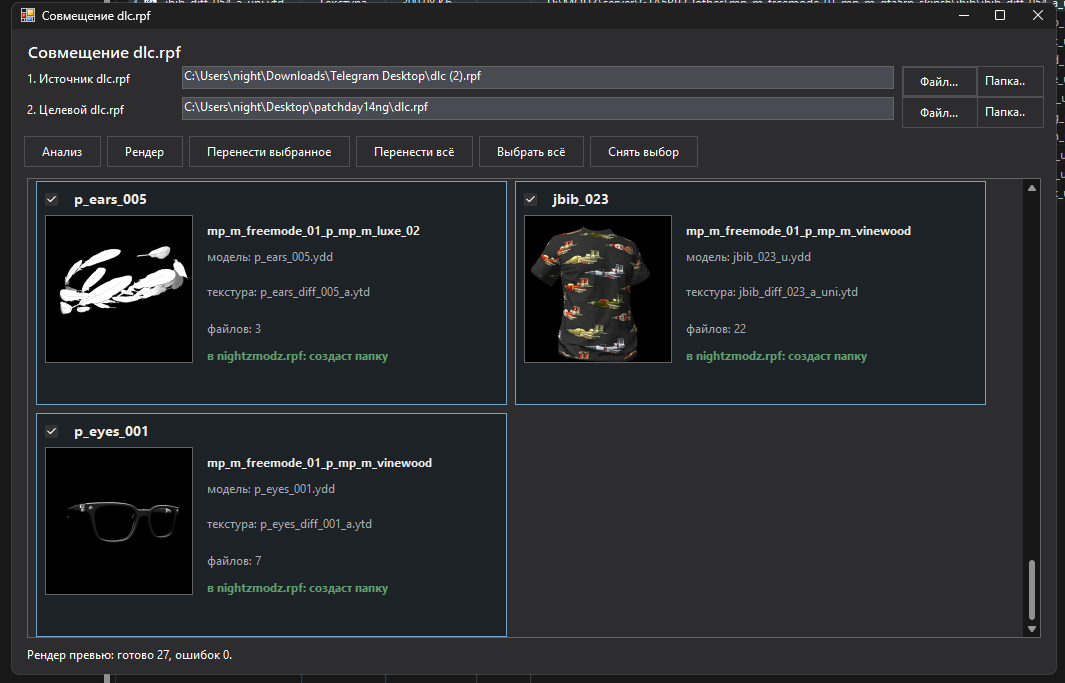Click the app icon in the title bar
Viewport: 1065px width, 683px height.
27,15
